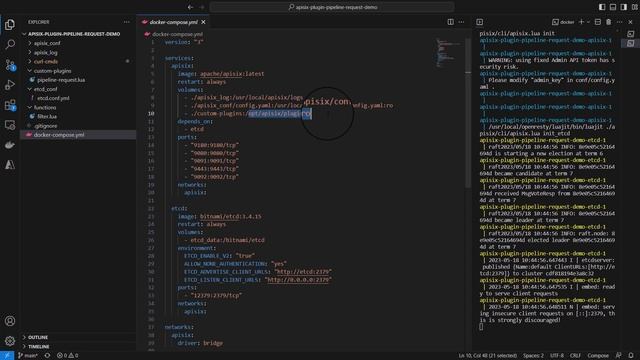640x360 pixels.
Task: Switch to the docker-compose.yml editor tab
Action: 173,22
